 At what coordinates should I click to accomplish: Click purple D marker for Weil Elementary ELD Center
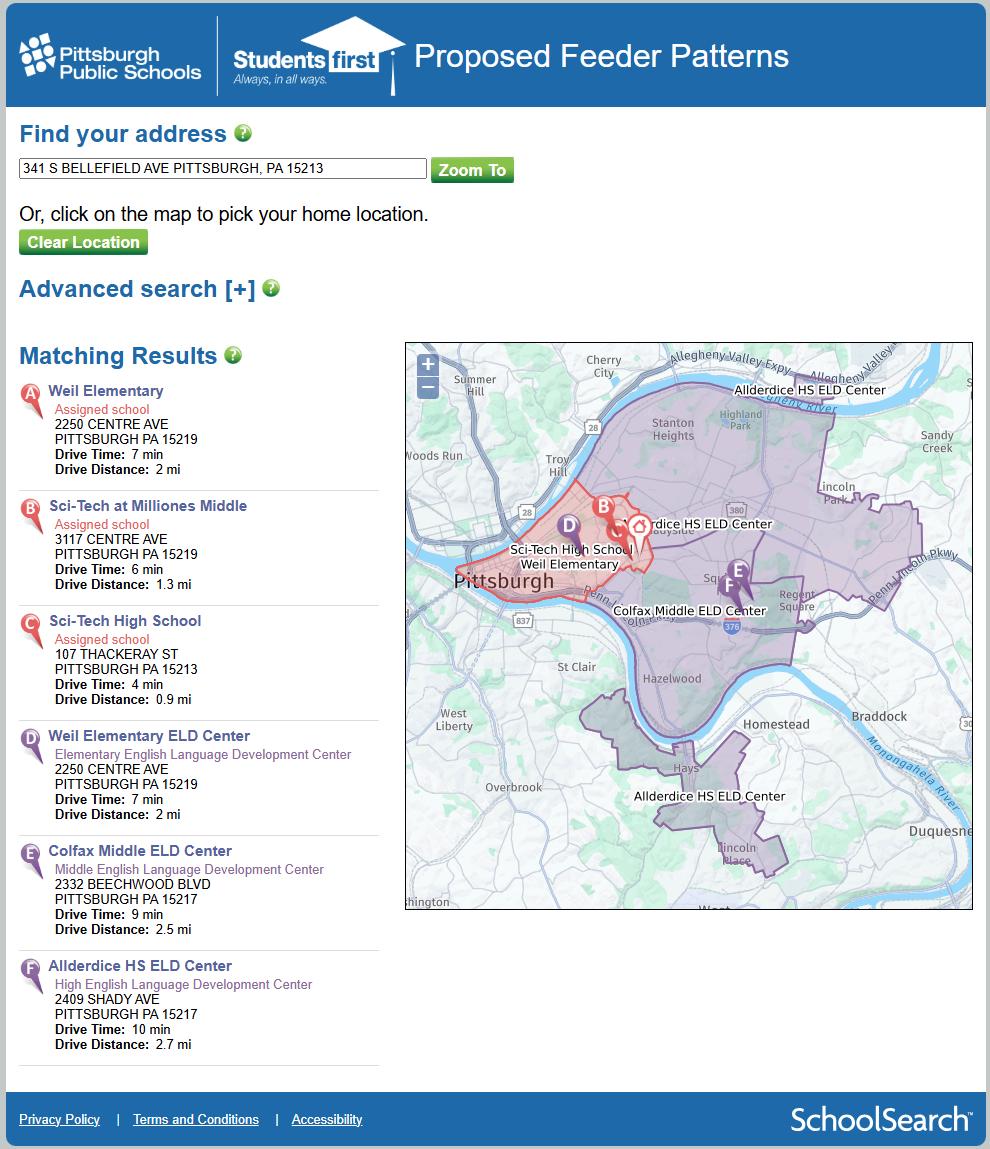(x=32, y=745)
